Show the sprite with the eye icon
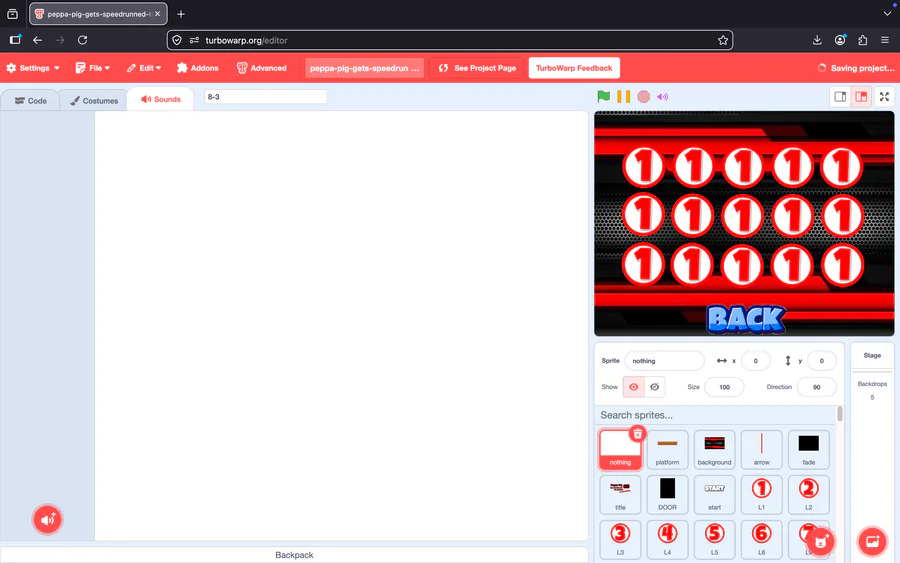 click(634, 387)
